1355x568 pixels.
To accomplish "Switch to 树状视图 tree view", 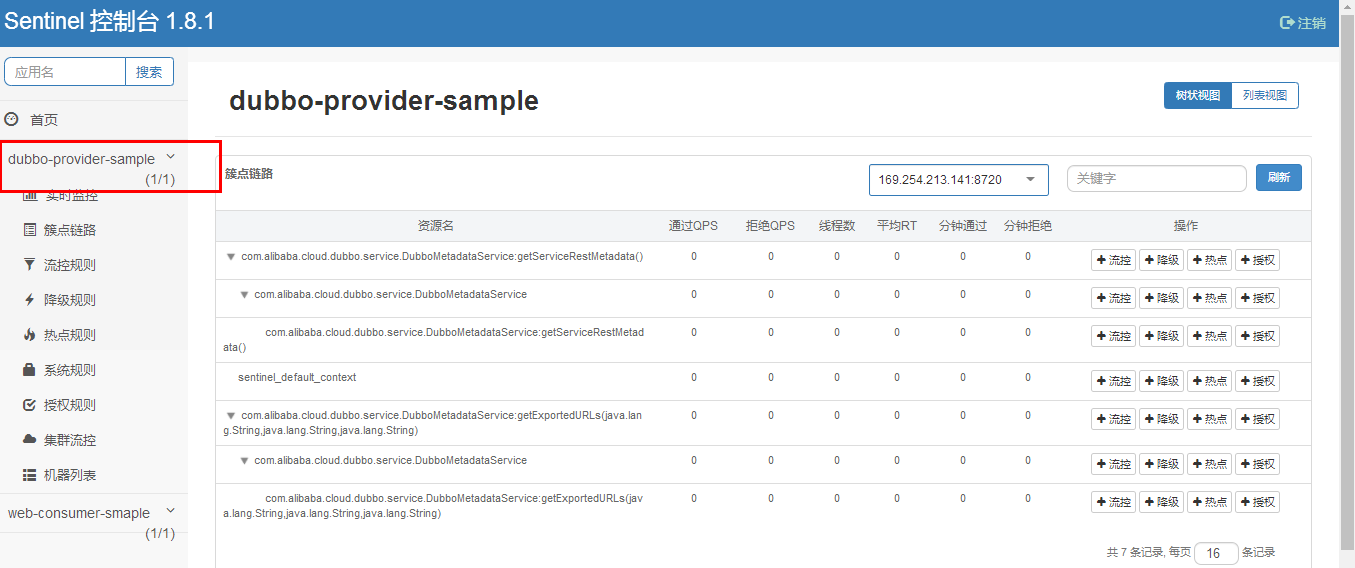I will click(1198, 96).
